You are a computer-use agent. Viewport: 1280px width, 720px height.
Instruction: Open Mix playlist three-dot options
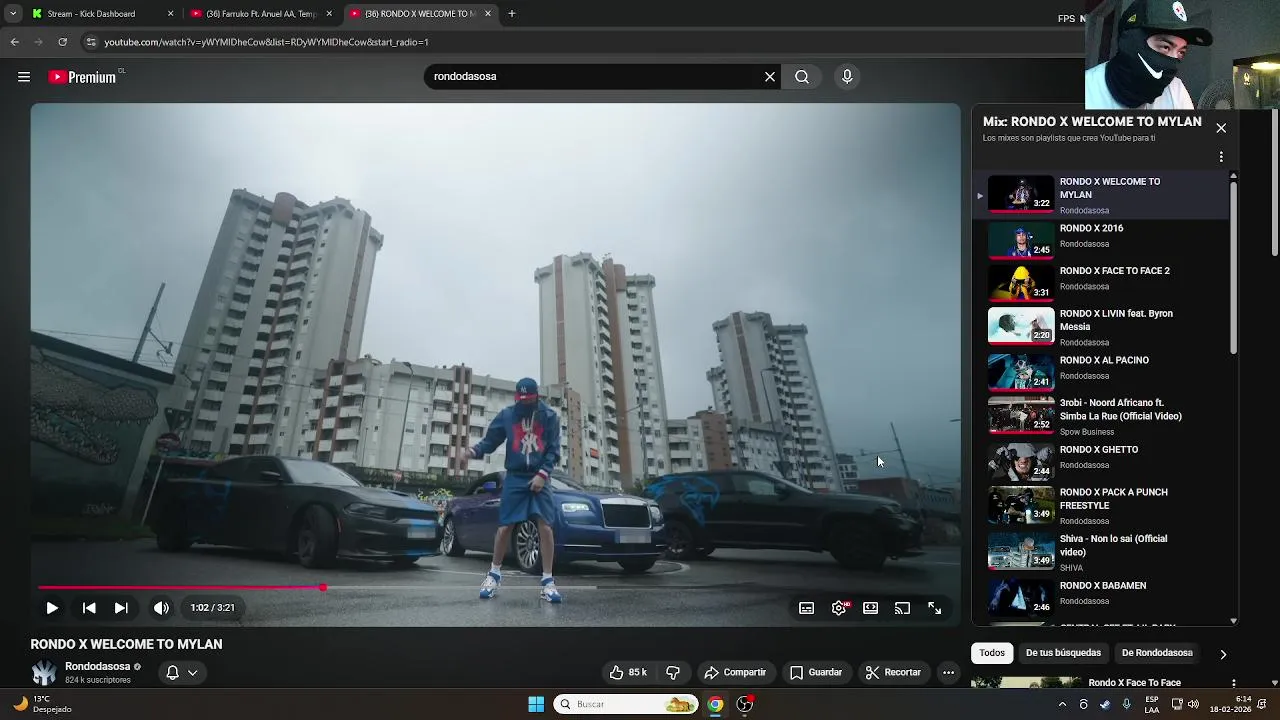pos(1221,157)
